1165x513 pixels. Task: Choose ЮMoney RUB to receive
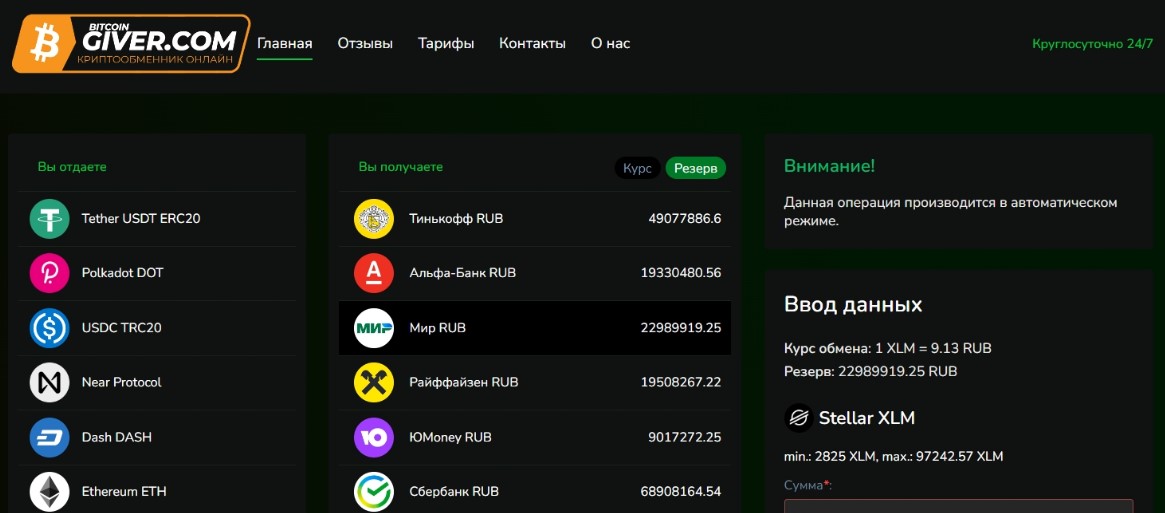[535, 437]
